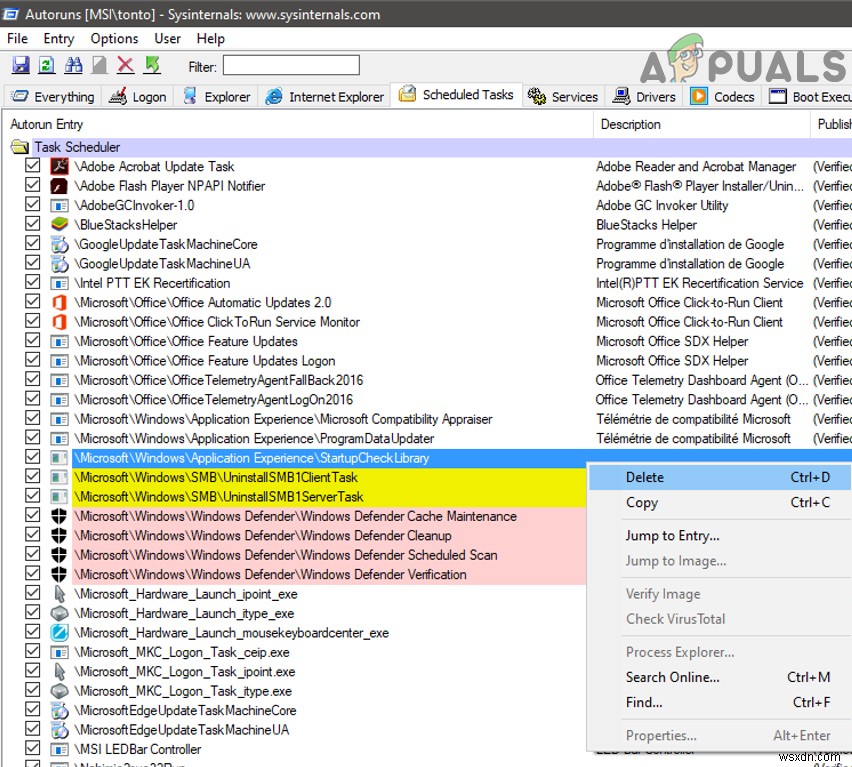The height and width of the screenshot is (767, 852).
Task: Click the Save icon on the toolbar
Action: click(20, 65)
